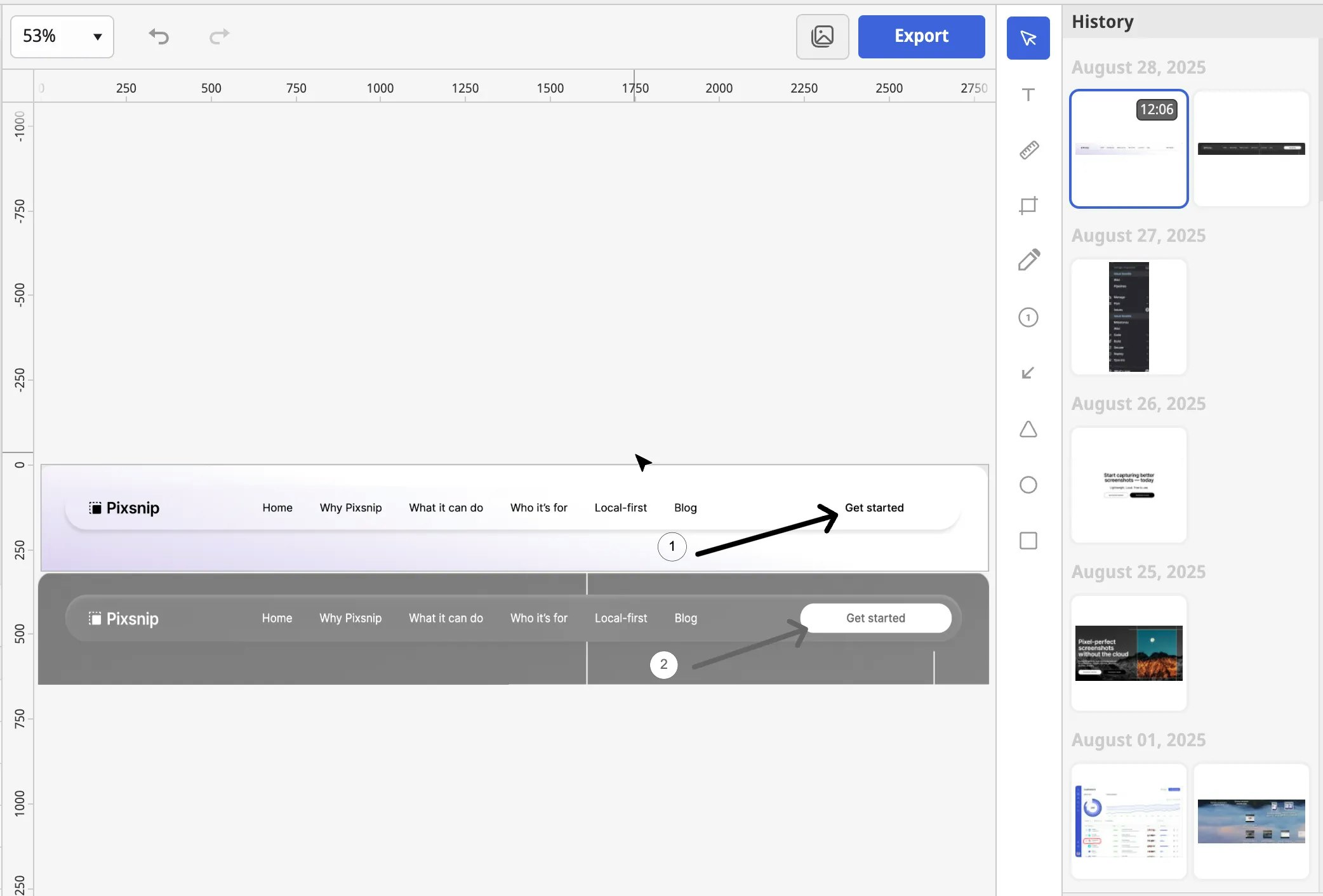The width and height of the screenshot is (1323, 896).
Task: Select the Text tool
Action: pyautogui.click(x=1028, y=95)
